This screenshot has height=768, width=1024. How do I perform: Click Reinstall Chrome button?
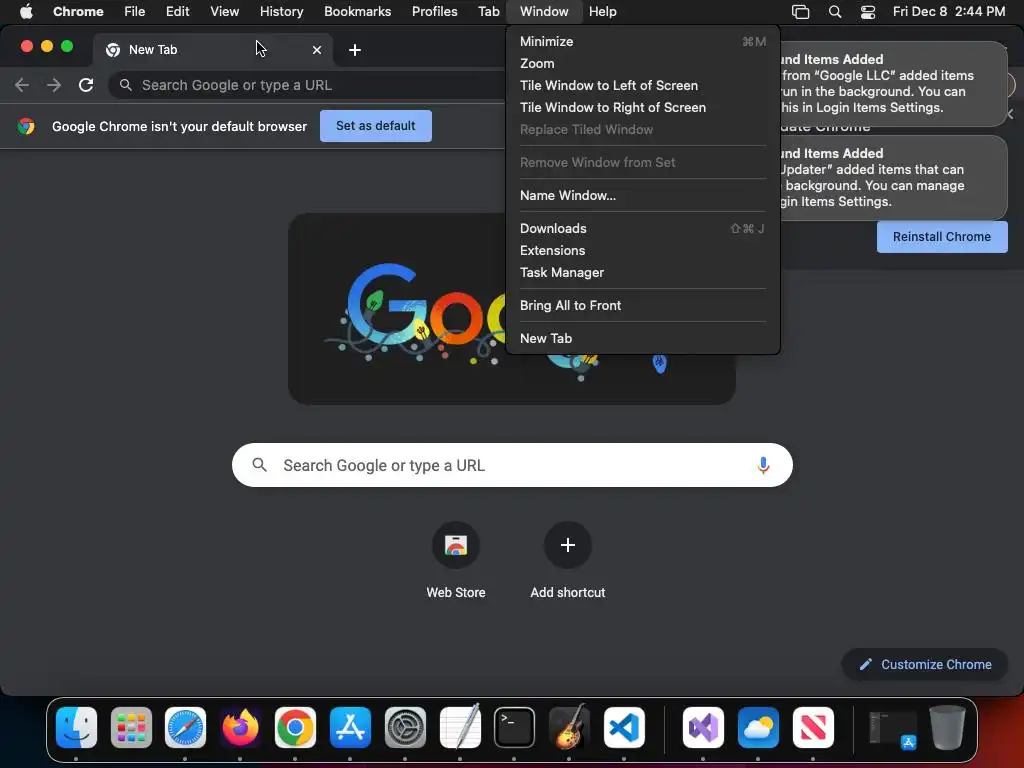tap(942, 236)
